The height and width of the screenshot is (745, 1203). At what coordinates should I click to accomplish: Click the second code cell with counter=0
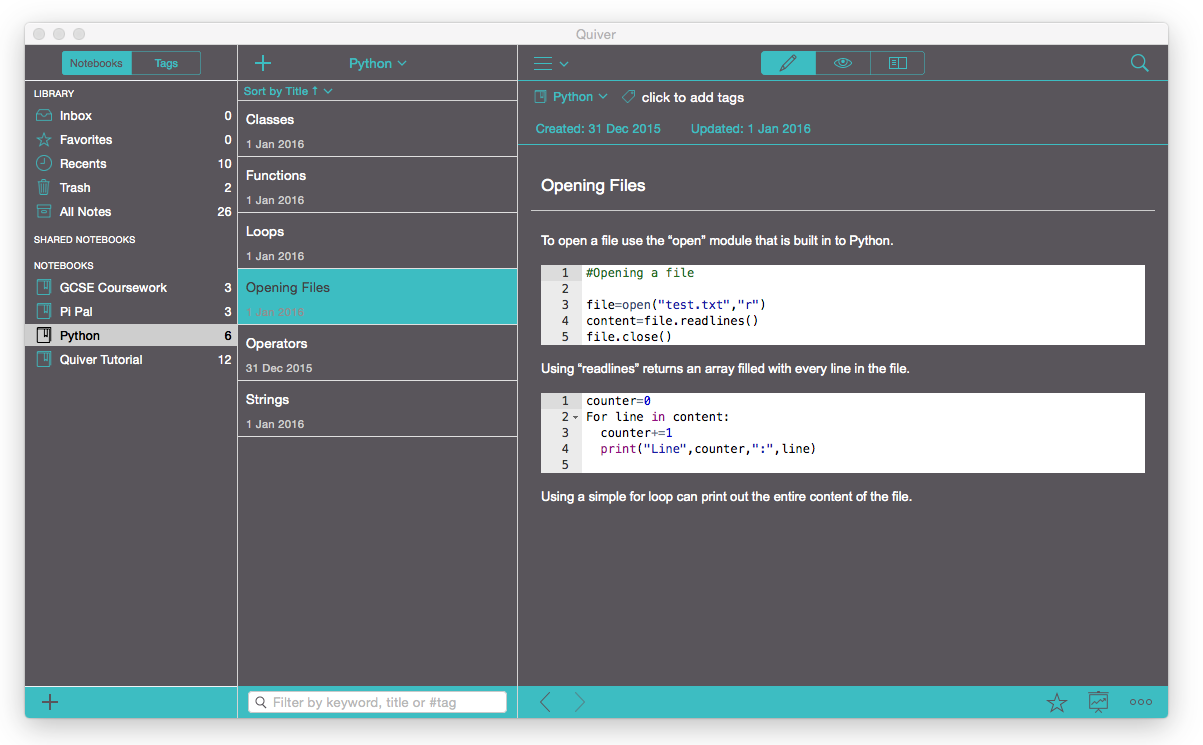[842, 433]
